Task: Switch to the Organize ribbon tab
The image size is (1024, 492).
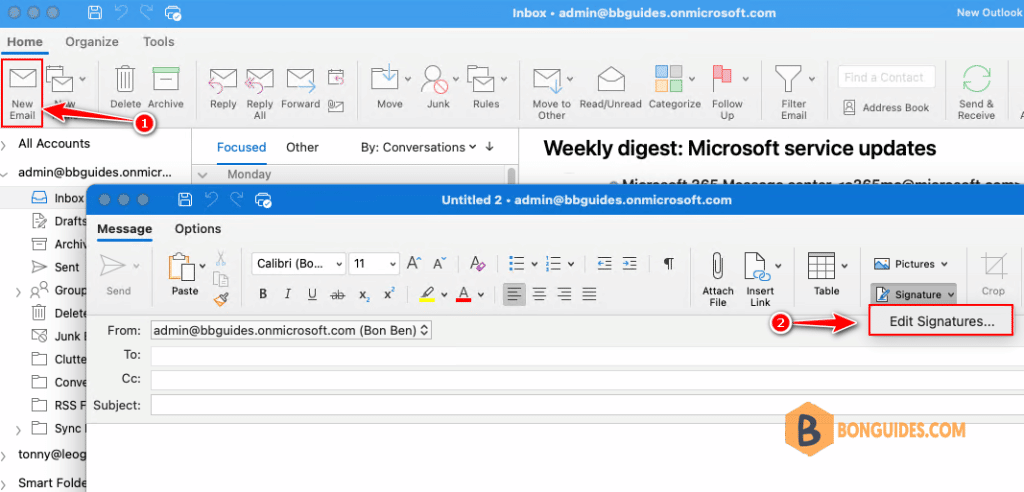Action: tap(92, 42)
